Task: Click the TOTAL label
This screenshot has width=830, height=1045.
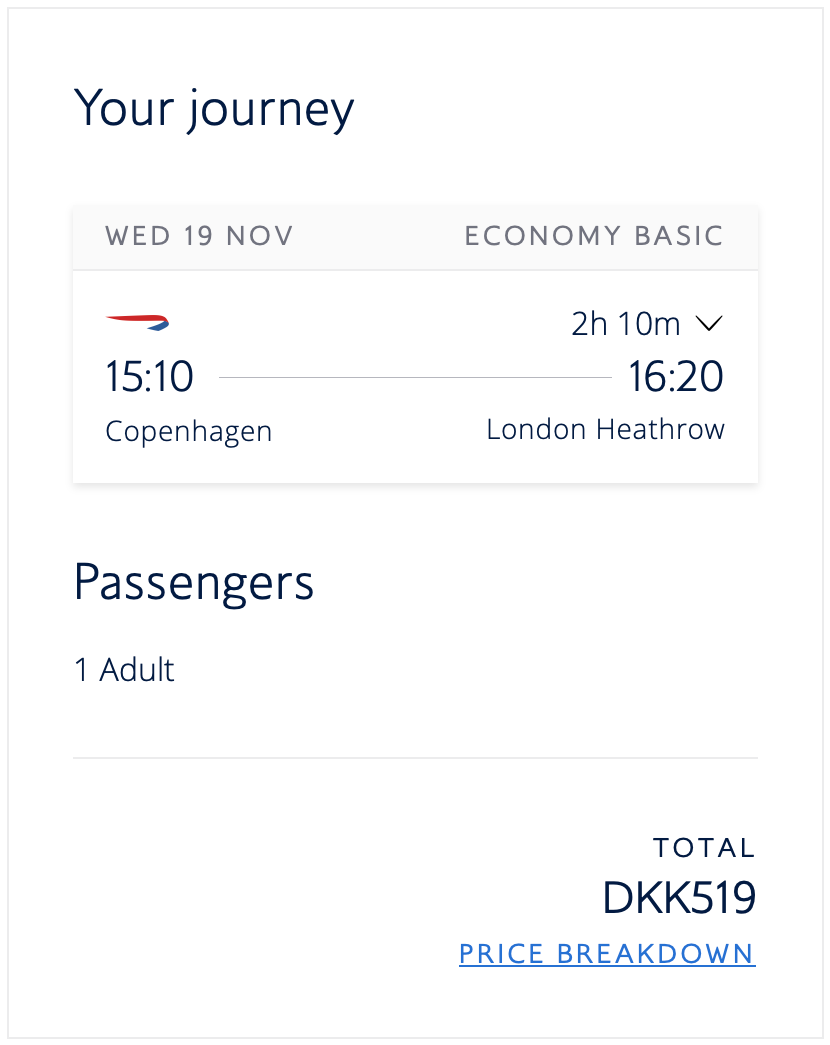Action: tap(704, 848)
